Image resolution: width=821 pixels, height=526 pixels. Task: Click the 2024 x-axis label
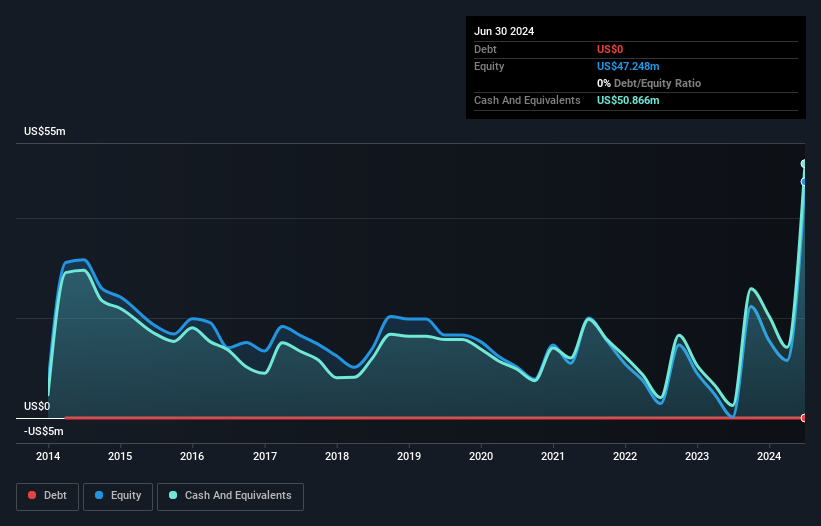[x=769, y=456]
